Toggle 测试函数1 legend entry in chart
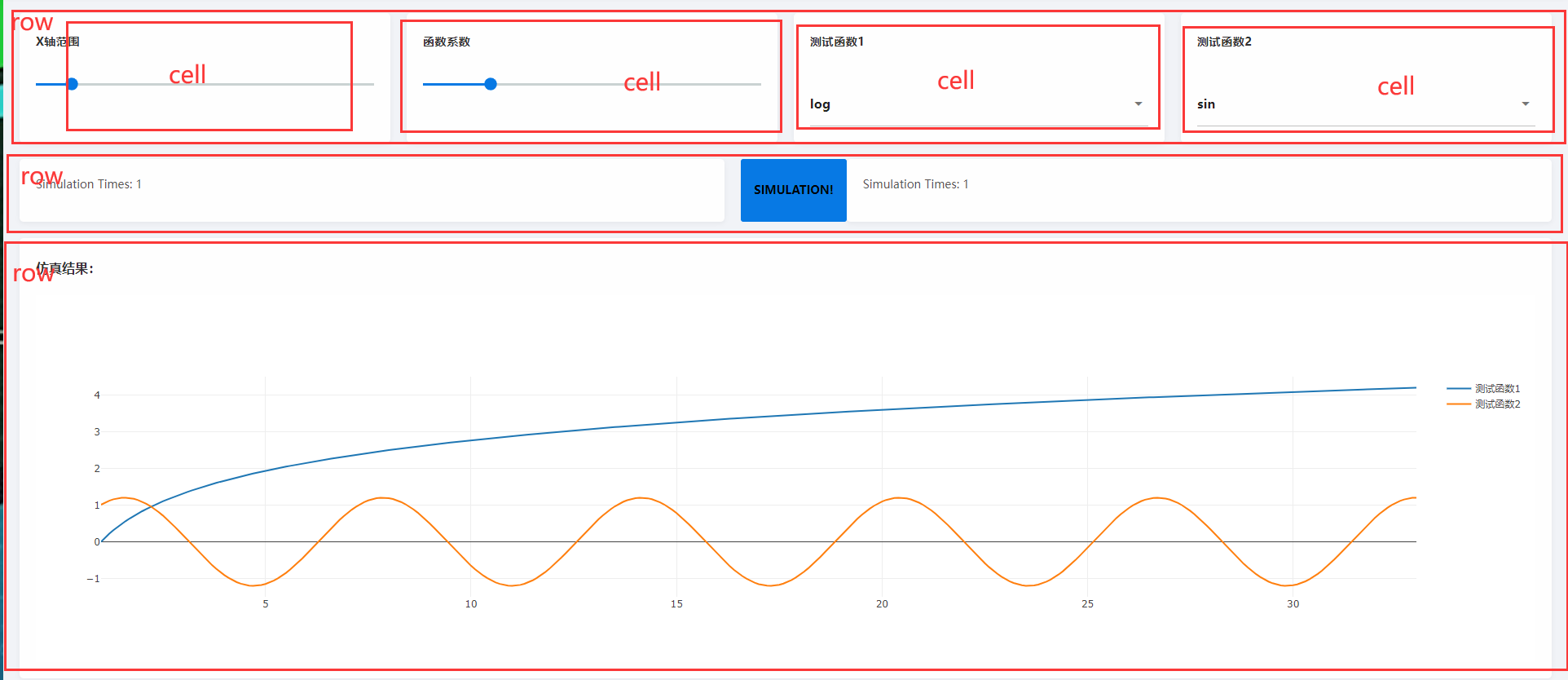This screenshot has height=680, width=1568. (1483, 389)
